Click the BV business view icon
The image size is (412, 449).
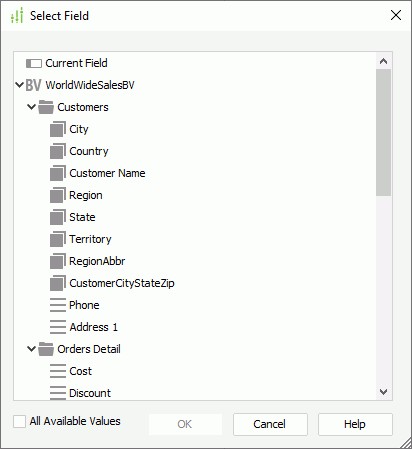(33, 85)
